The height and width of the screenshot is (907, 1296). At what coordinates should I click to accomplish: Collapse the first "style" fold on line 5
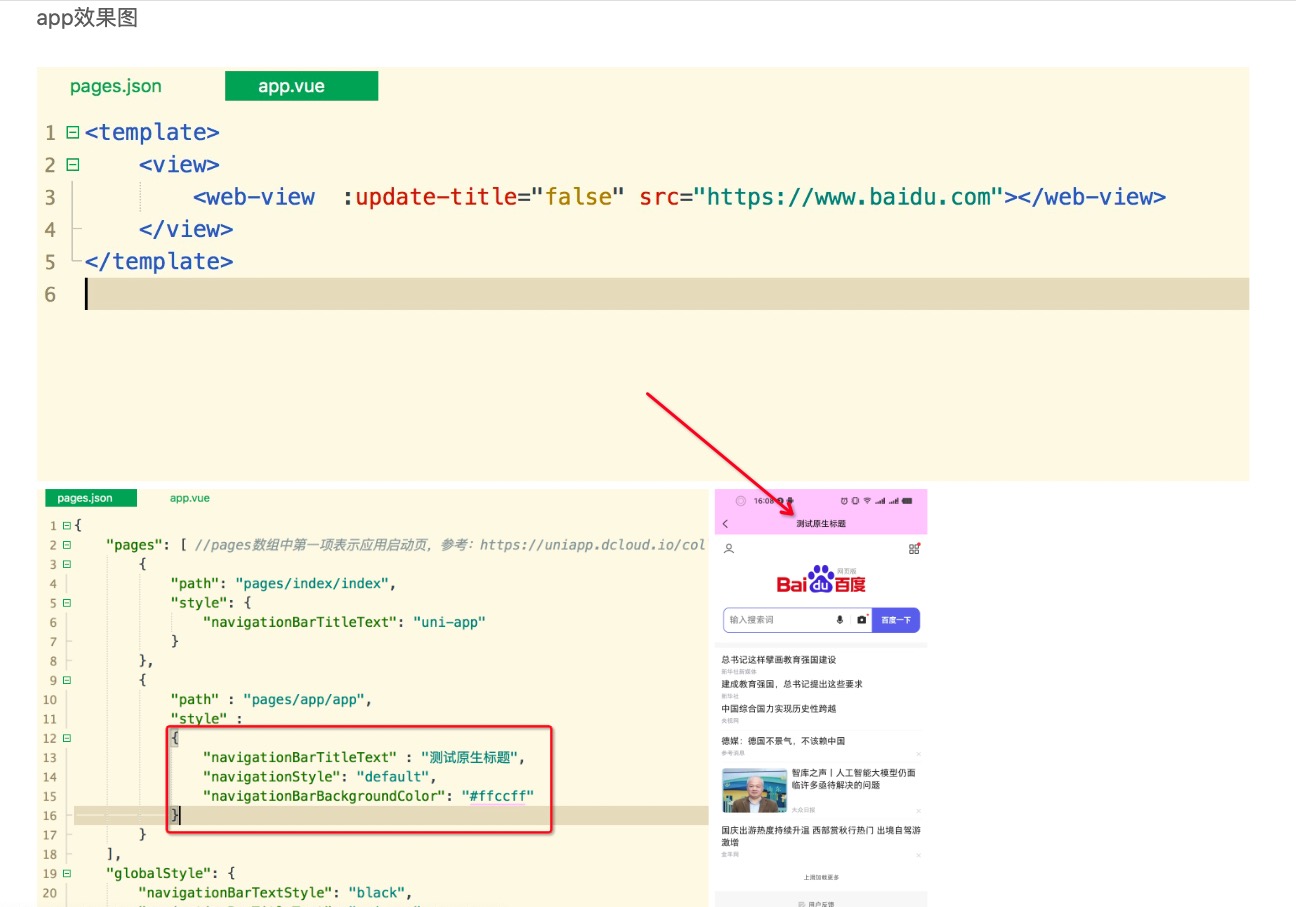pyautogui.click(x=67, y=603)
